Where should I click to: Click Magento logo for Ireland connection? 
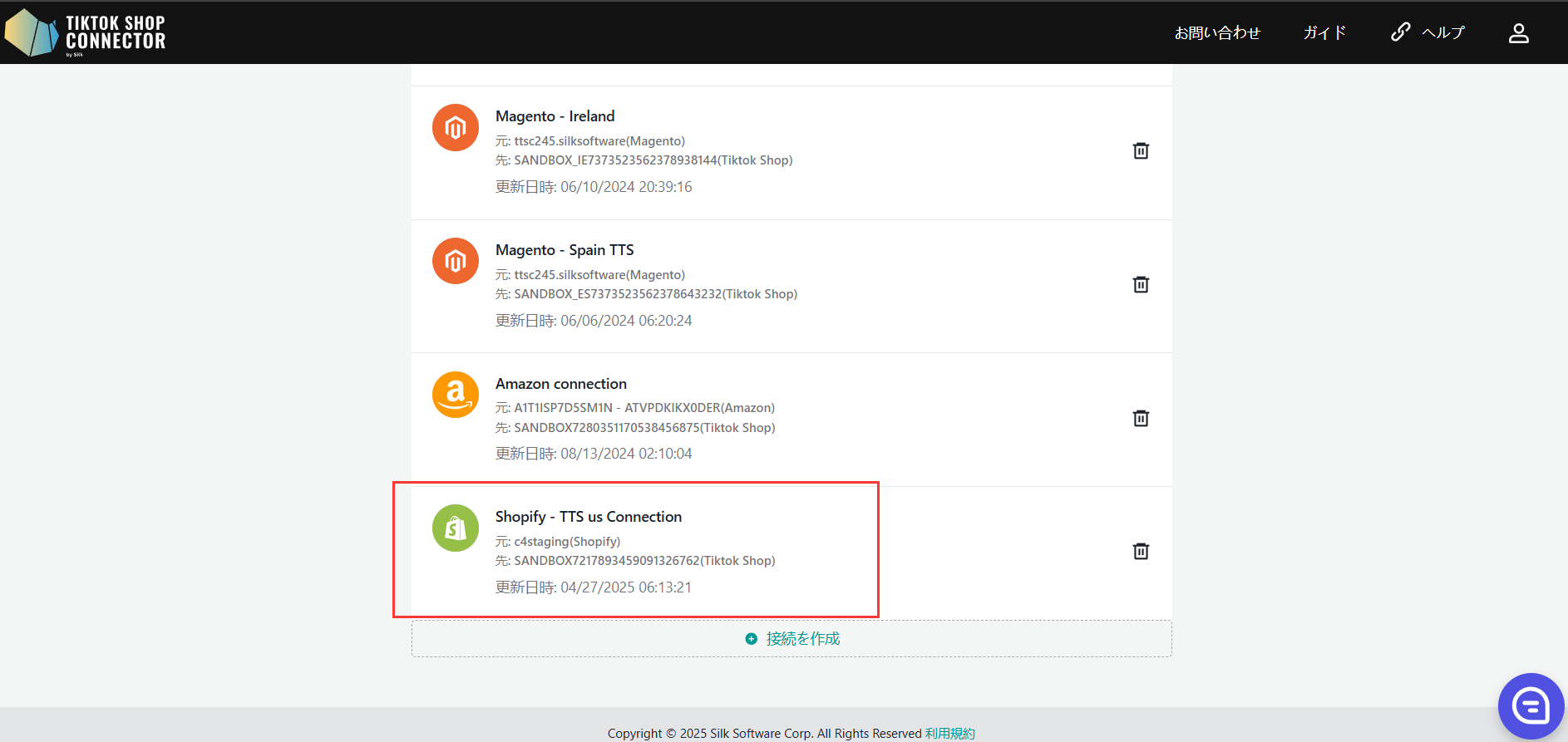456,127
